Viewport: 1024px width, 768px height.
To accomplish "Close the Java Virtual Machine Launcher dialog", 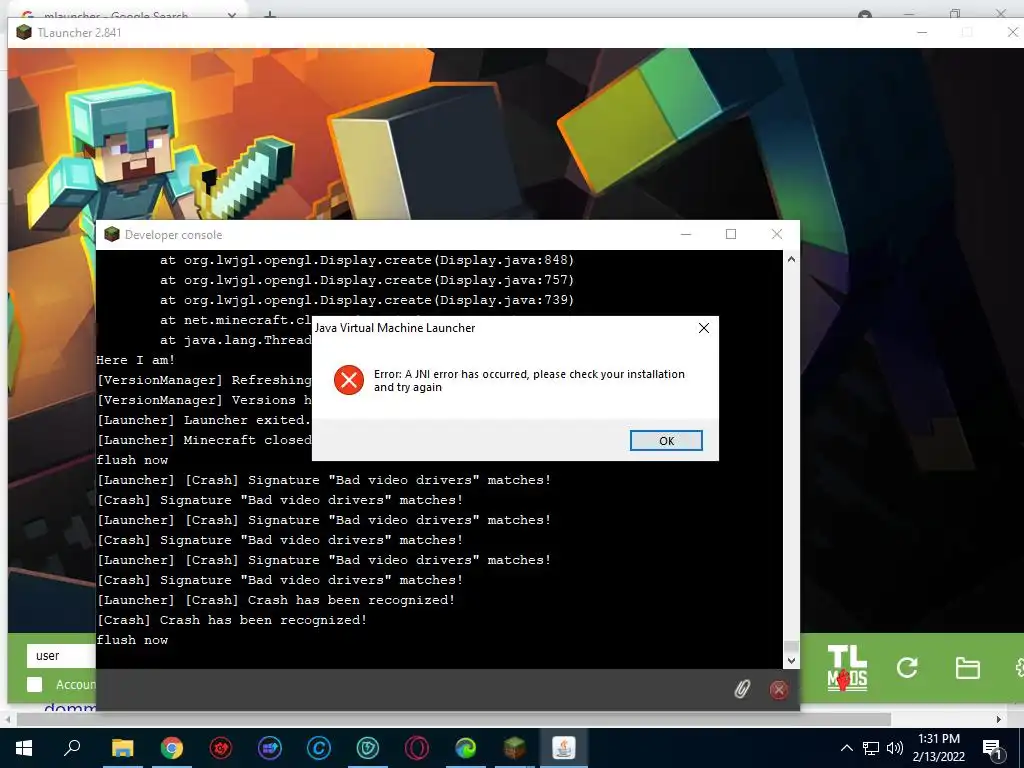I will tap(703, 328).
